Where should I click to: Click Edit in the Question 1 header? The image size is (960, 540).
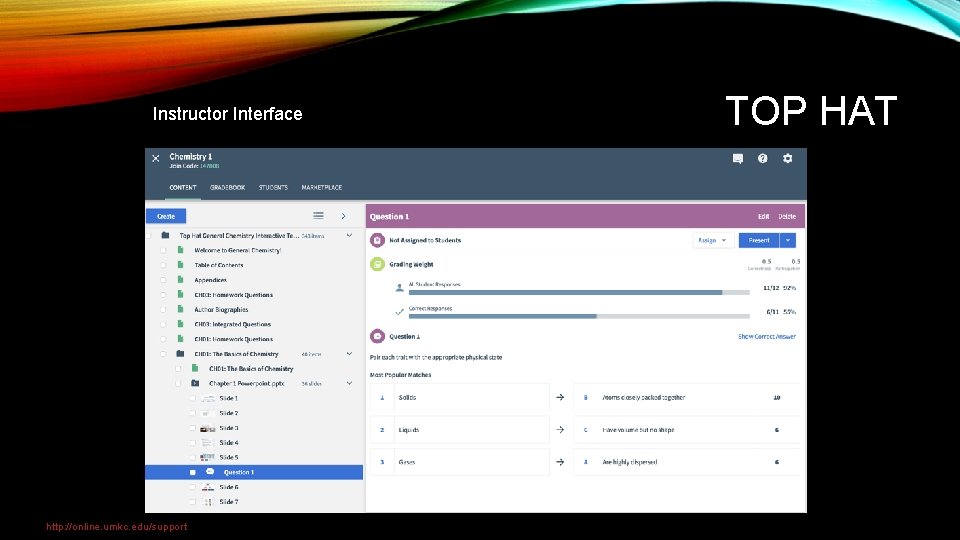763,217
